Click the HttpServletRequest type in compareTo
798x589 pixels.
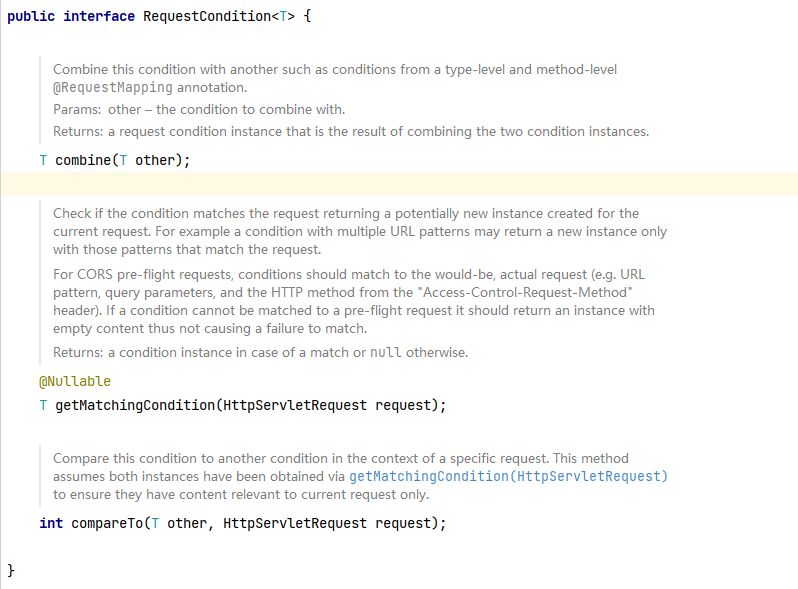click(295, 523)
